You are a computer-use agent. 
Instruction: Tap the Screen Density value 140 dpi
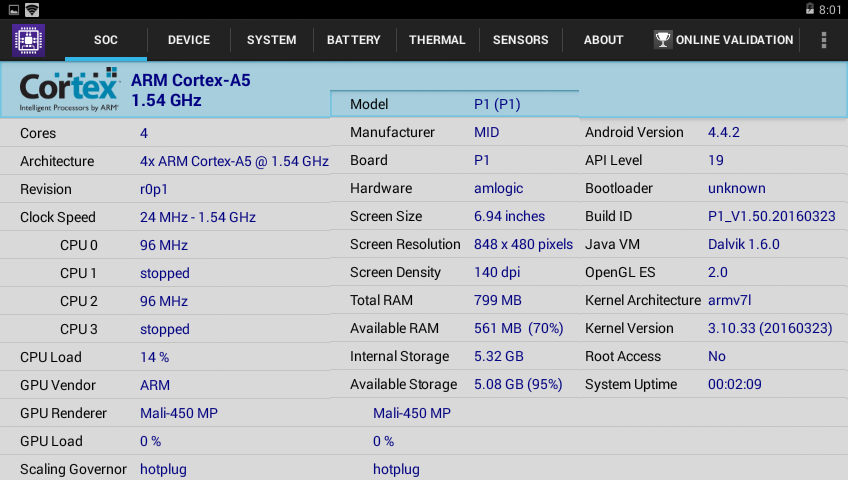497,272
